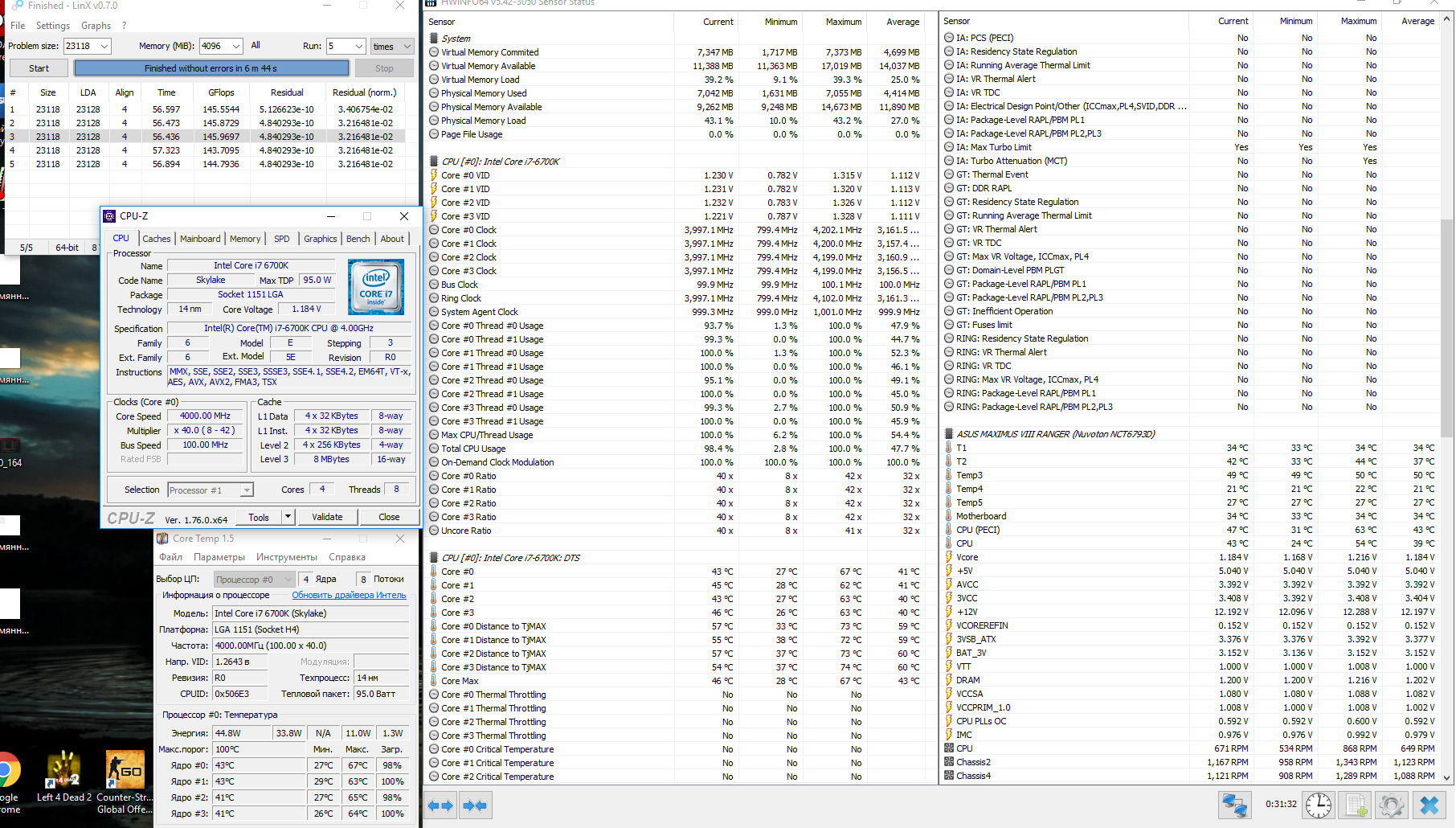Image resolution: width=1456 pixels, height=828 pixels.
Task: Click the GFlops column header in LinX
Action: [221, 92]
